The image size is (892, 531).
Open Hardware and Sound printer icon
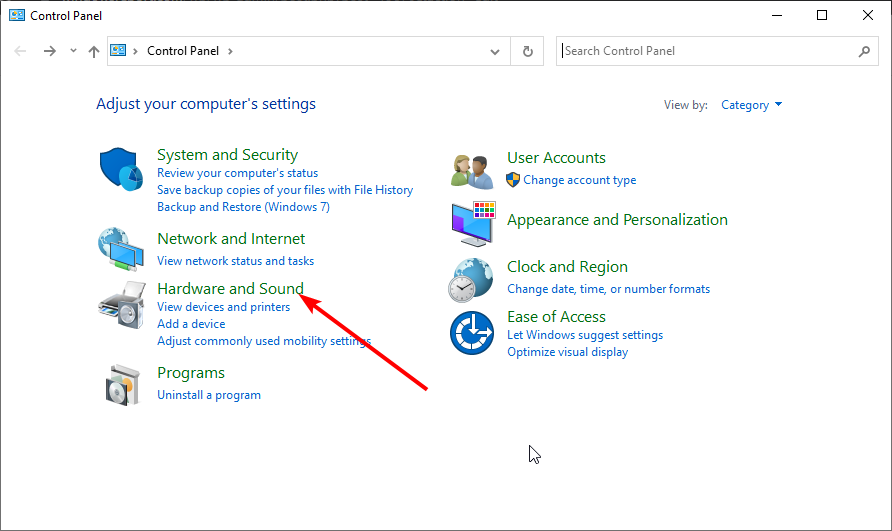tap(122, 304)
